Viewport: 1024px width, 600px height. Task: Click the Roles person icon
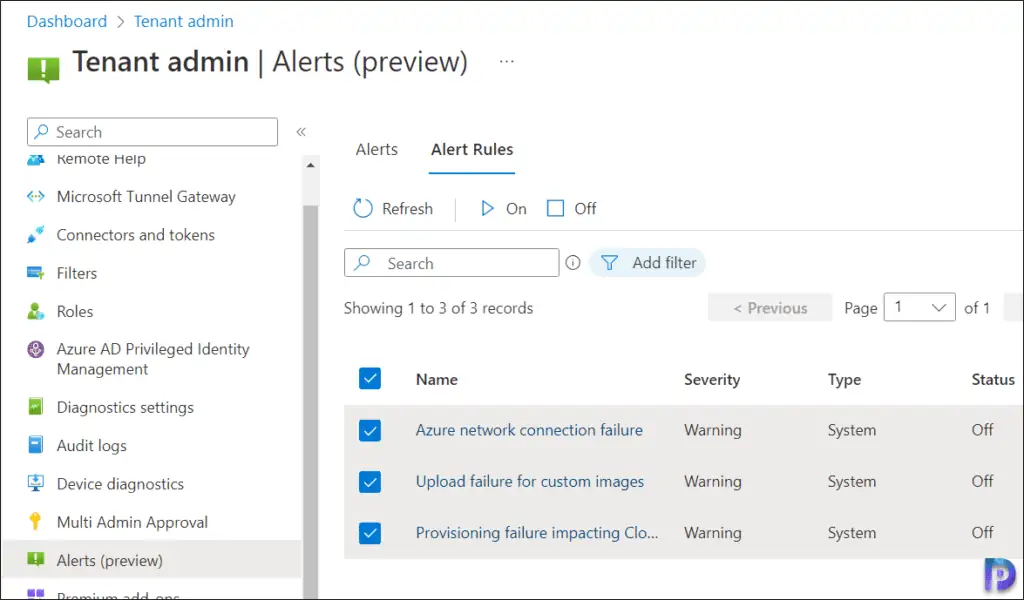point(35,311)
